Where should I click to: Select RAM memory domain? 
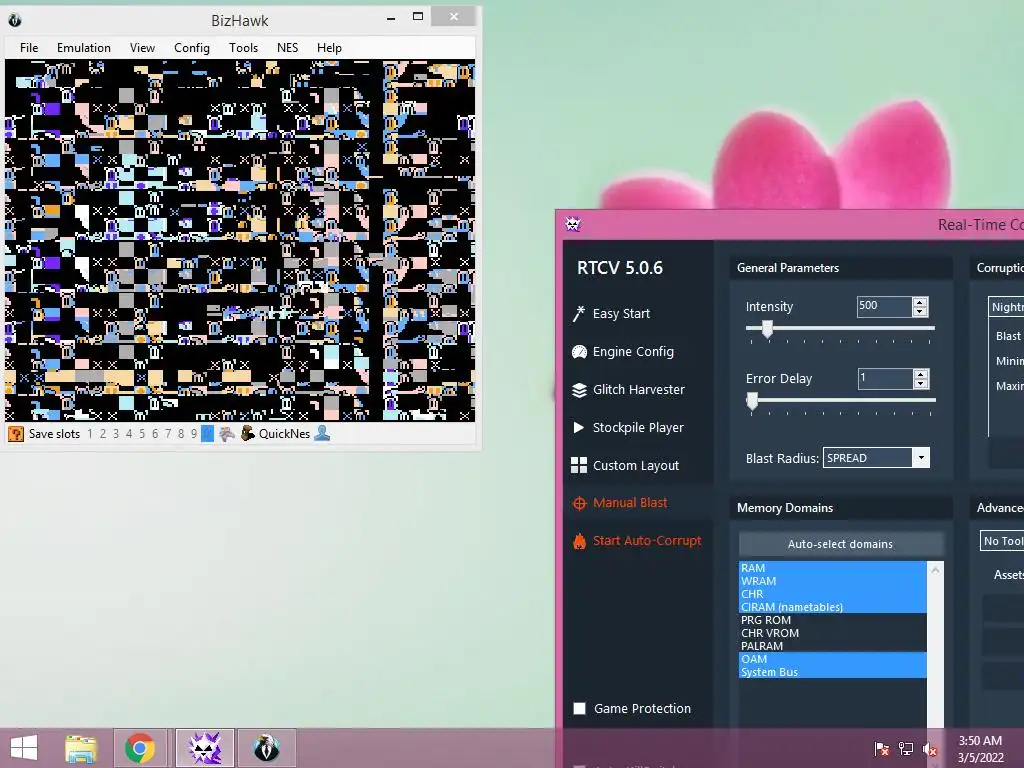833,568
